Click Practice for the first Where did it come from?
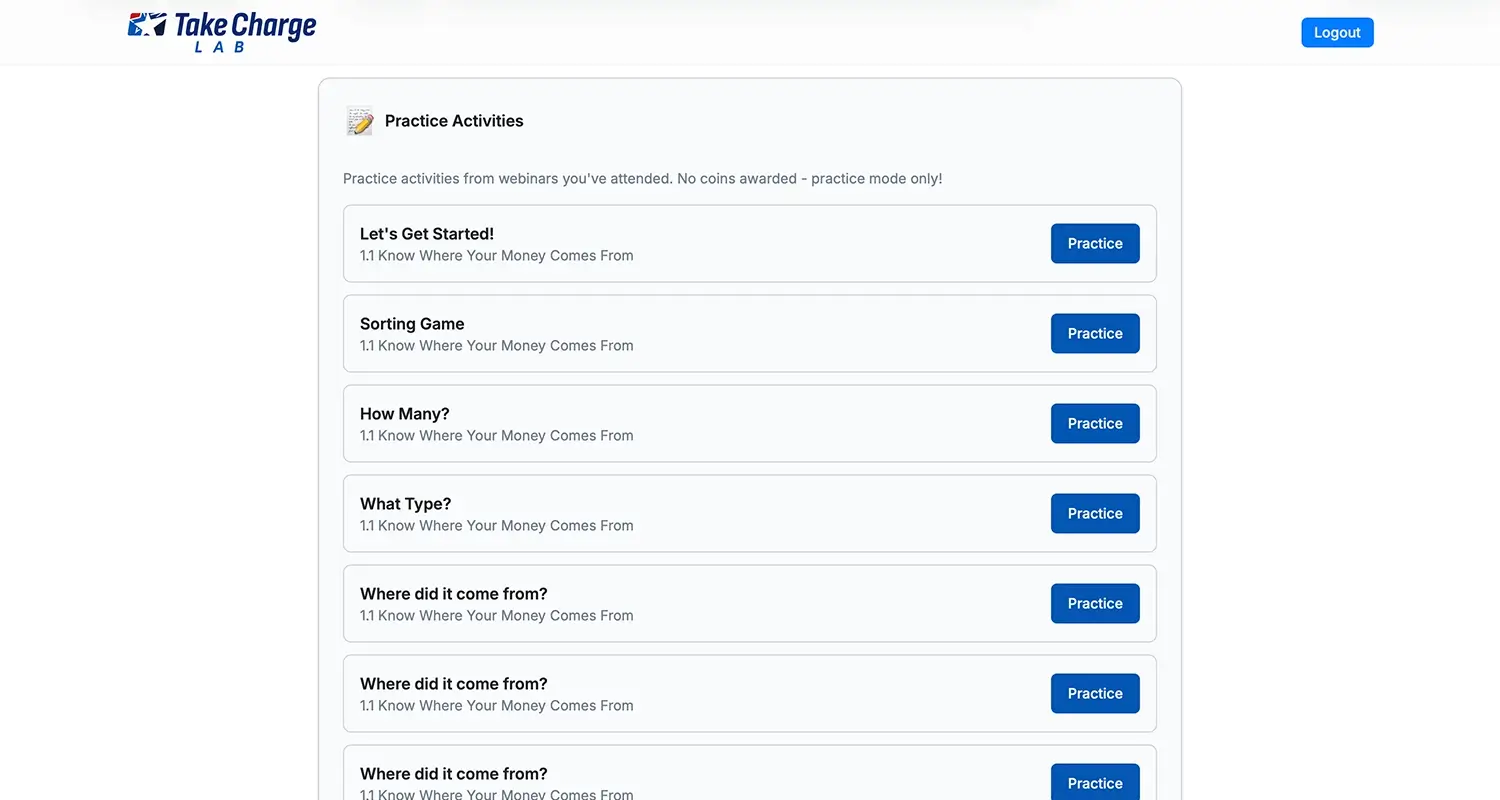 1095,604
